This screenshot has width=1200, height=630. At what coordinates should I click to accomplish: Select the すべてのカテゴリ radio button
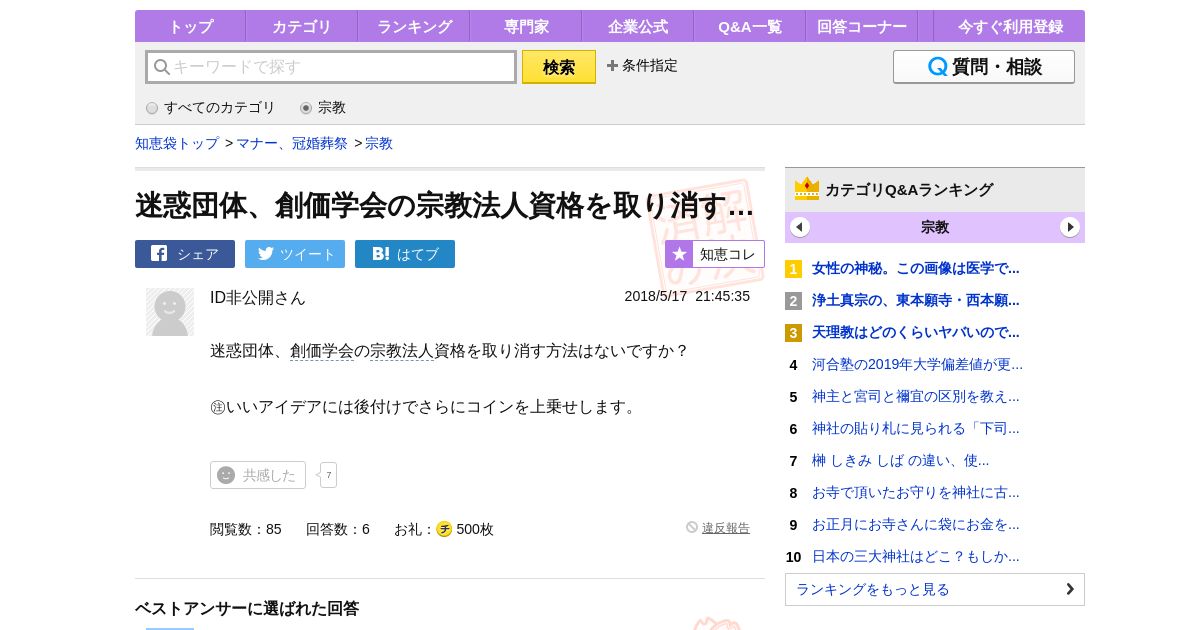(x=152, y=108)
